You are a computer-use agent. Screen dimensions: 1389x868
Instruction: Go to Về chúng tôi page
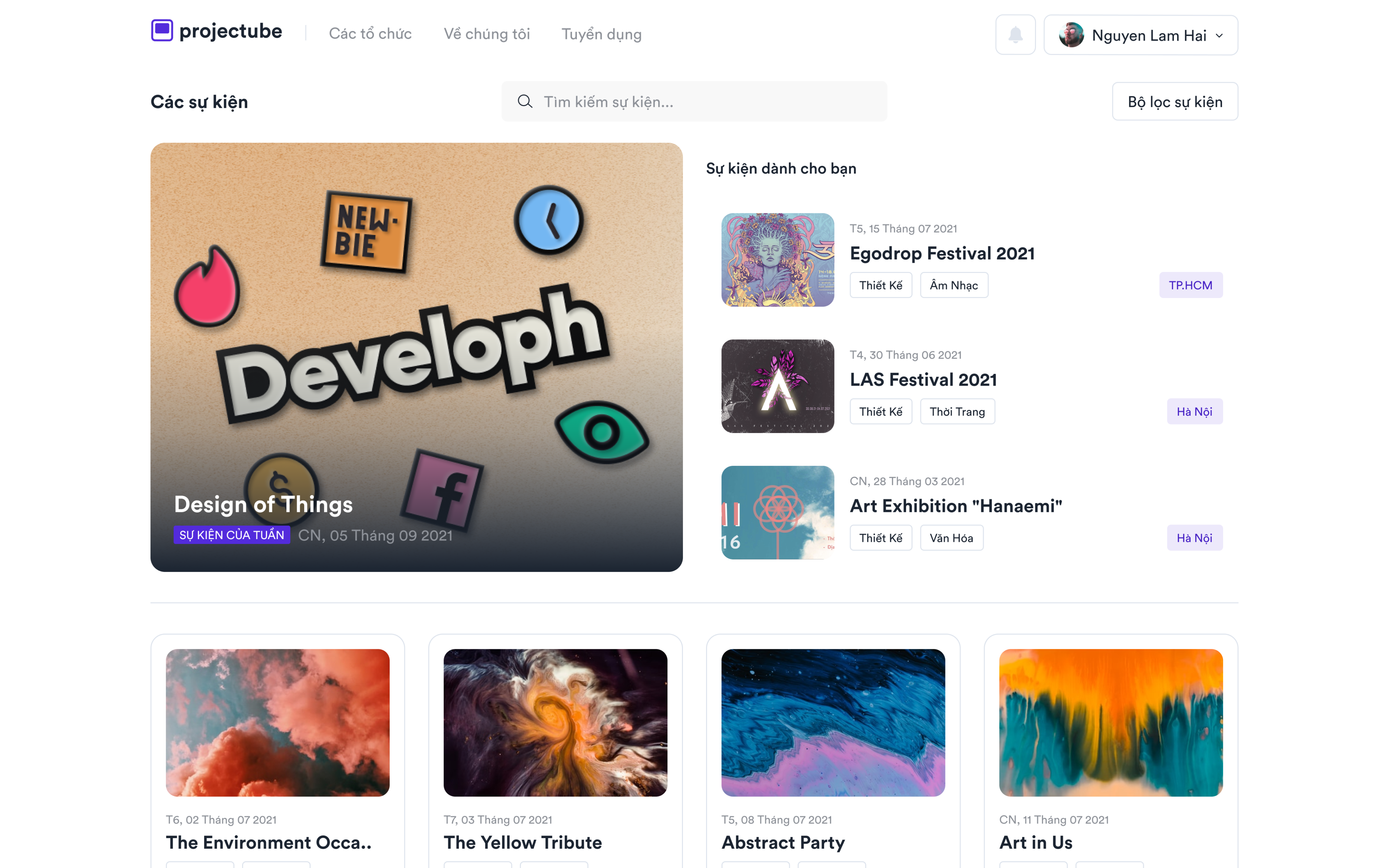coord(486,34)
